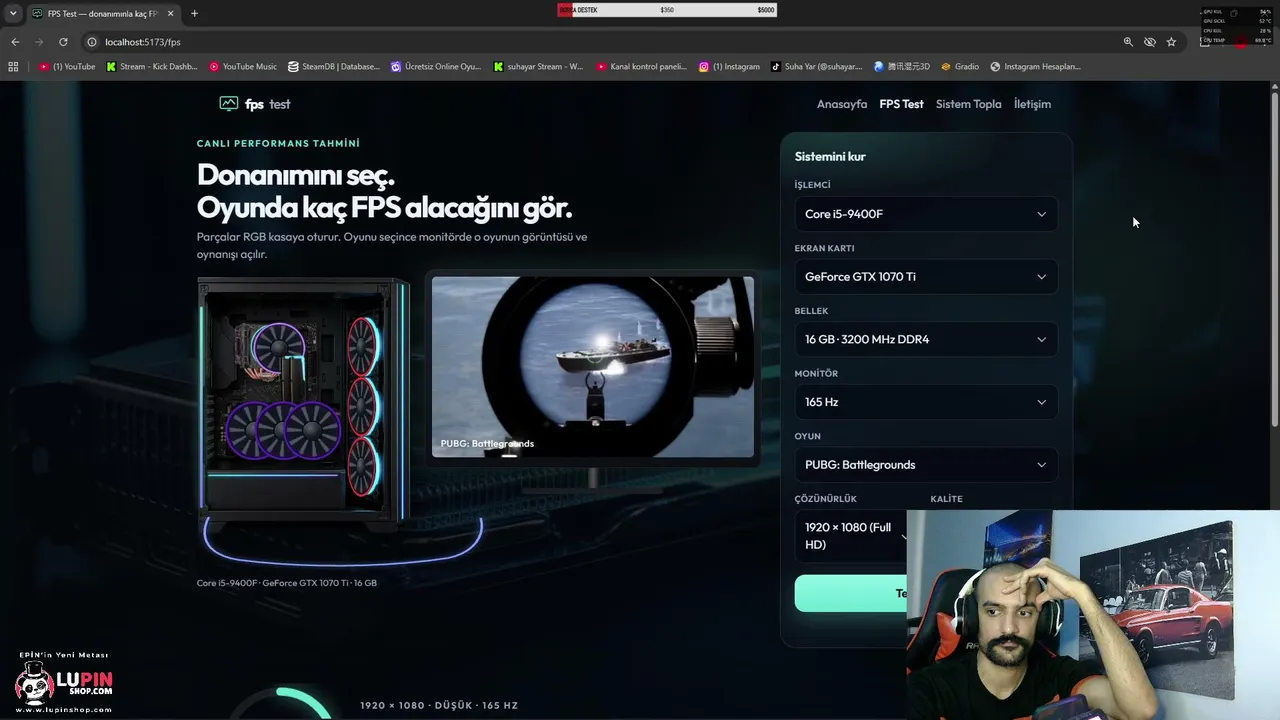Open the Instagram Hesapları bookmark
The image size is (1280, 720).
tap(1035, 67)
